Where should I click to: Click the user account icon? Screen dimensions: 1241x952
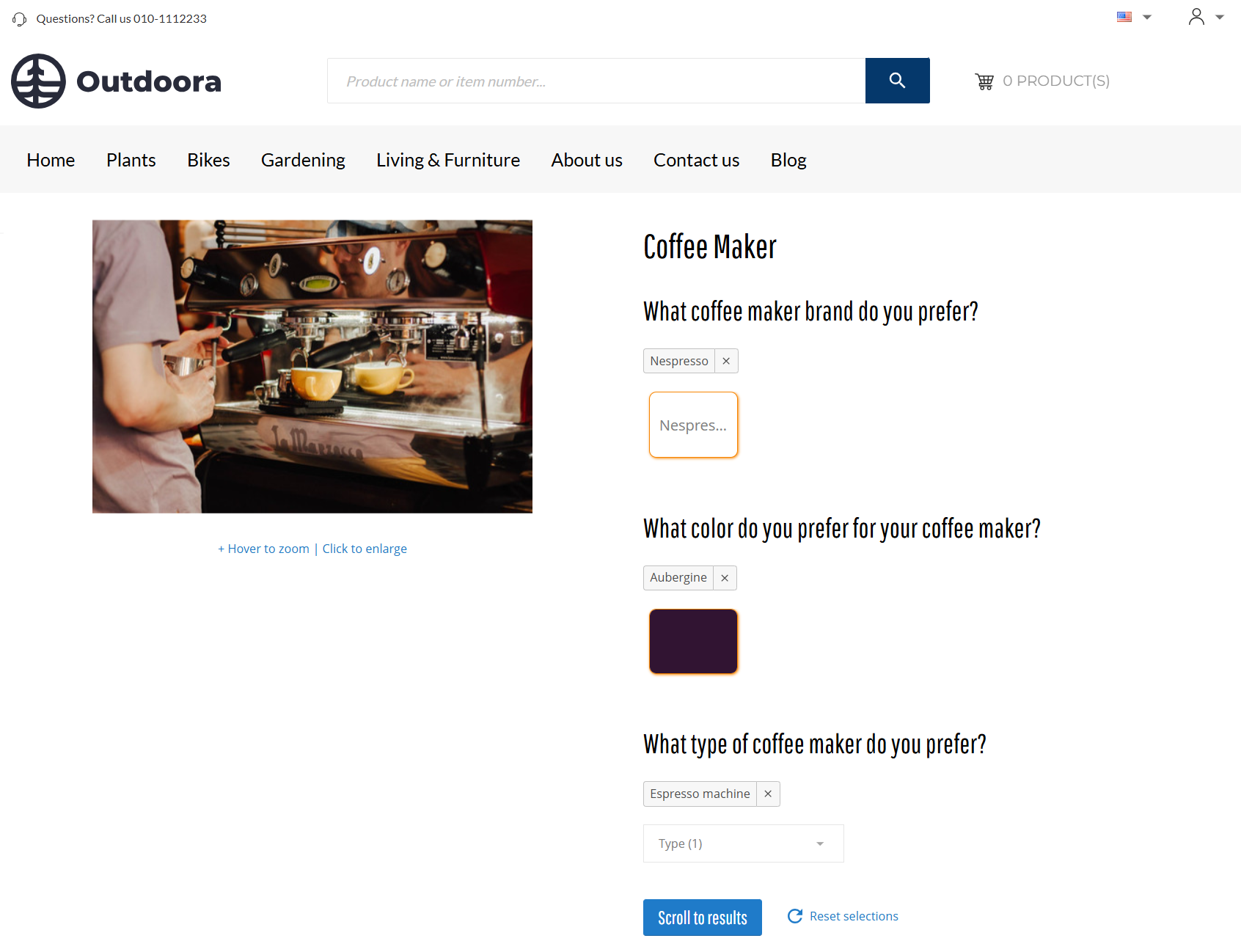tap(1196, 17)
